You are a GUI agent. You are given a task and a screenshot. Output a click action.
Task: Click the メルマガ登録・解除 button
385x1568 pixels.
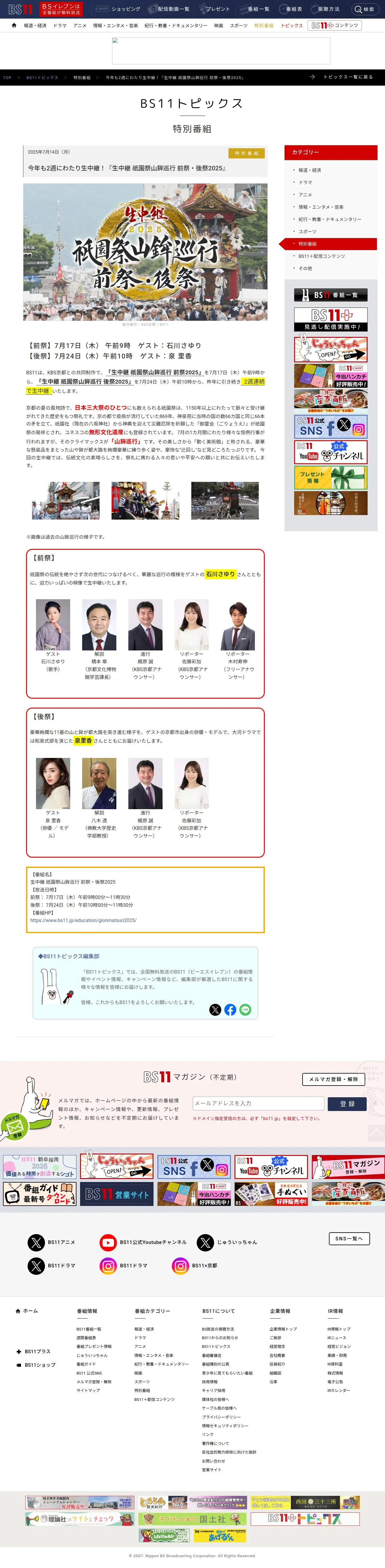[x=333, y=1079]
